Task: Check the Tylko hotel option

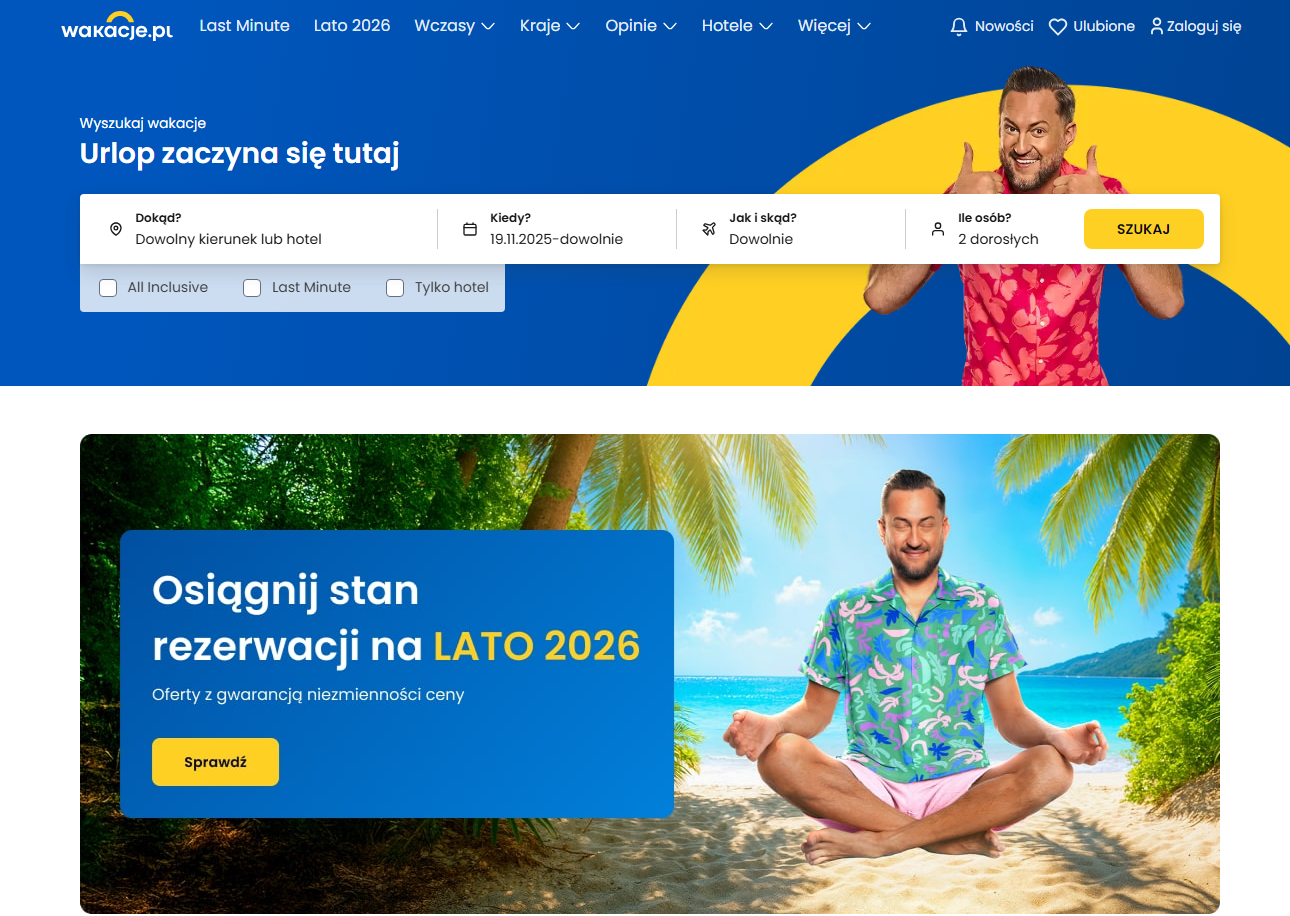Action: coord(395,288)
